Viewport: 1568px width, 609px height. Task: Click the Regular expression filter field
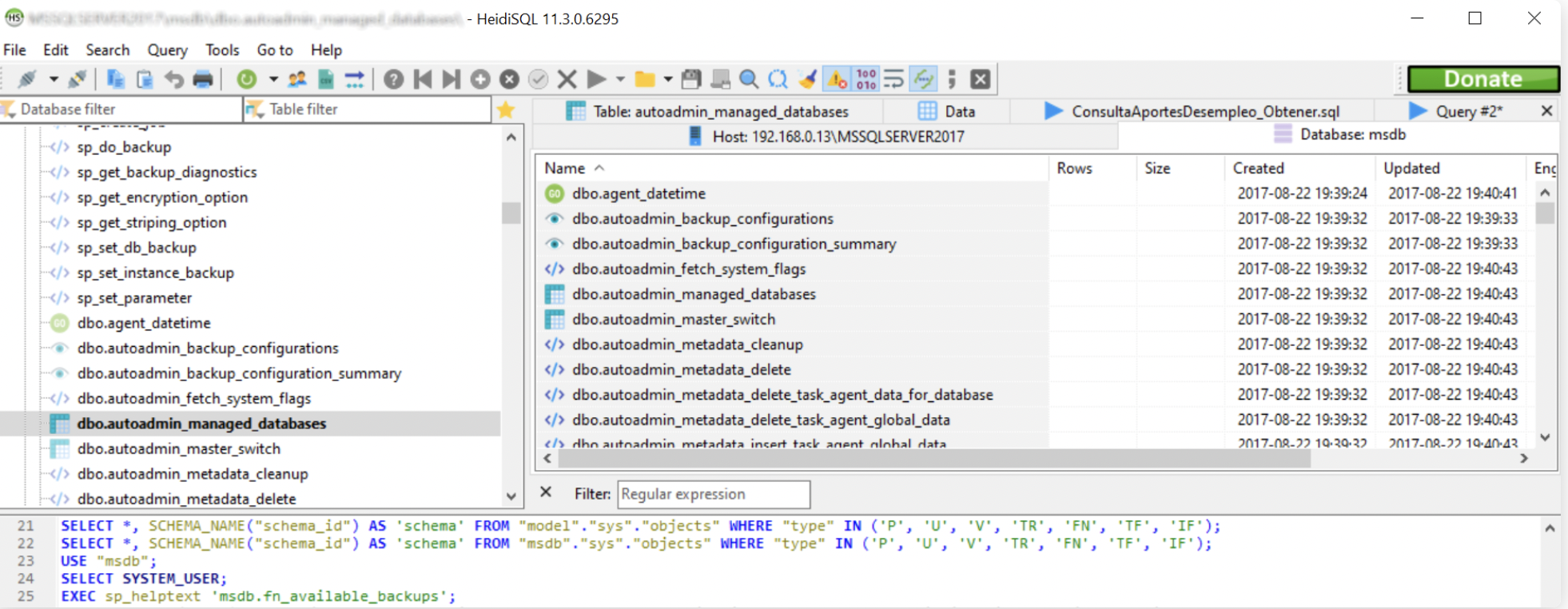coord(714,494)
